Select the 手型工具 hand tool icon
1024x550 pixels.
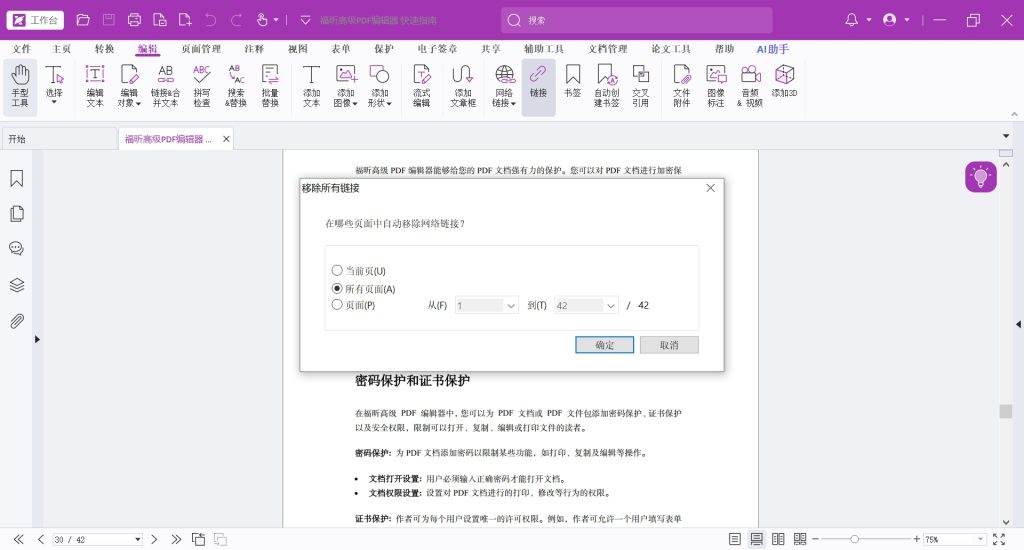20,86
